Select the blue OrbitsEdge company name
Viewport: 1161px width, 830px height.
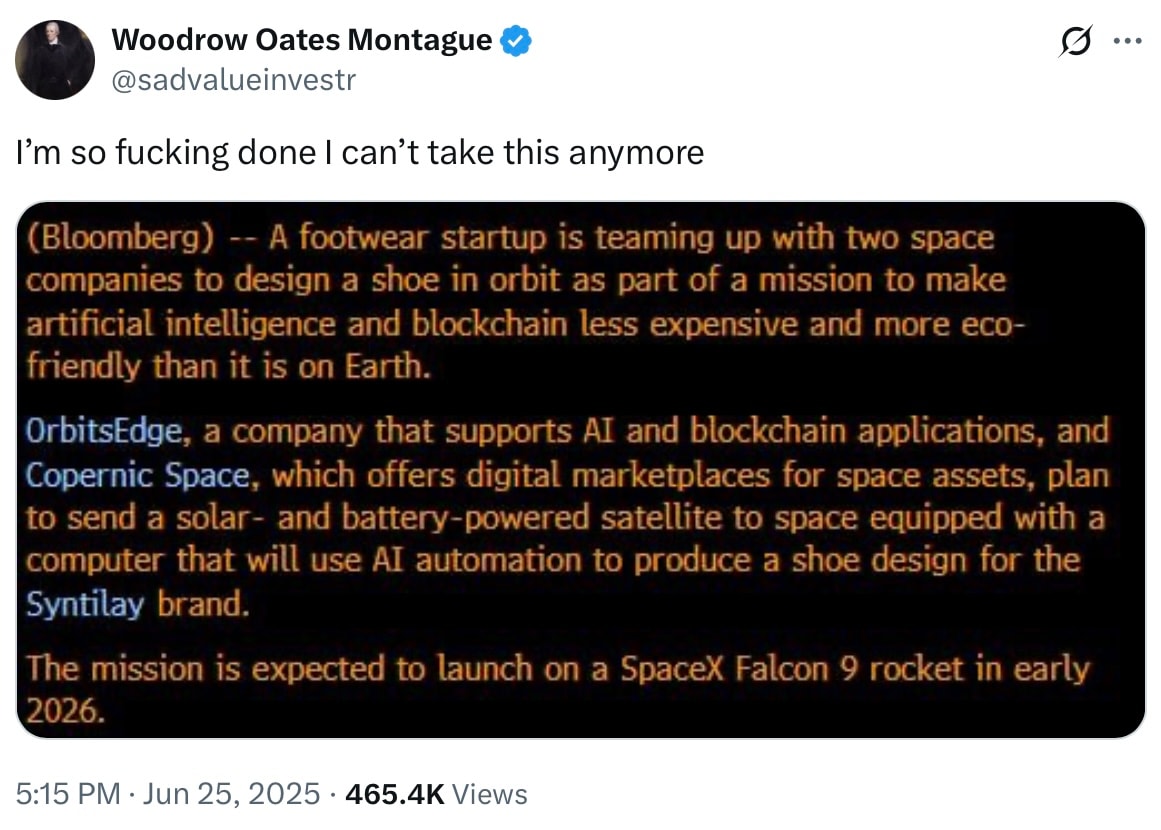click(104, 432)
